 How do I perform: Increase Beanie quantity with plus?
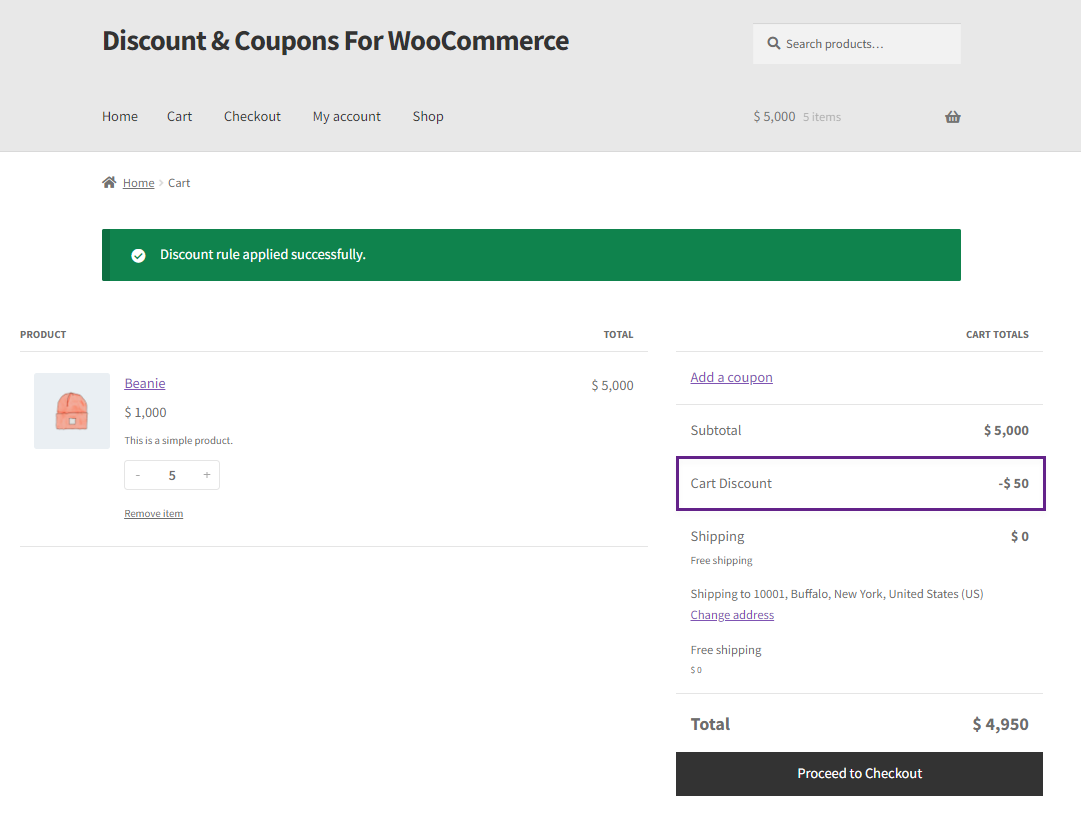pos(206,475)
